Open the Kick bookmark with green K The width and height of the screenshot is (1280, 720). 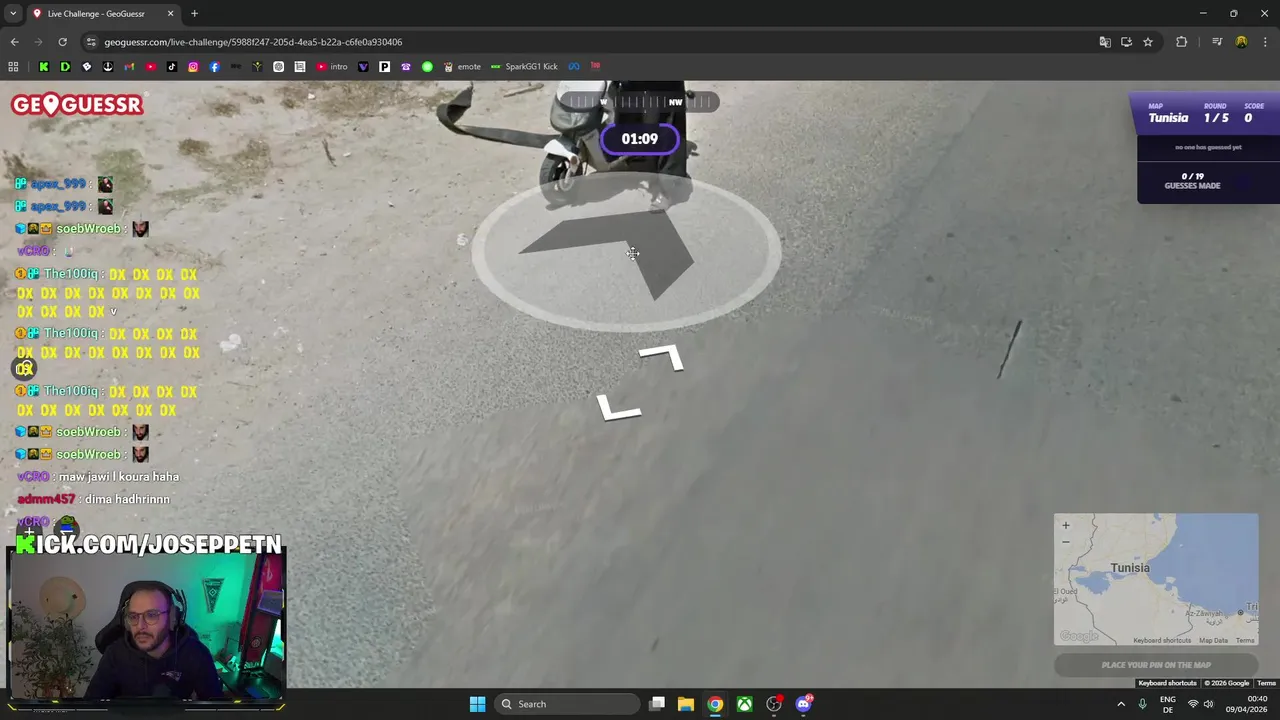click(44, 67)
